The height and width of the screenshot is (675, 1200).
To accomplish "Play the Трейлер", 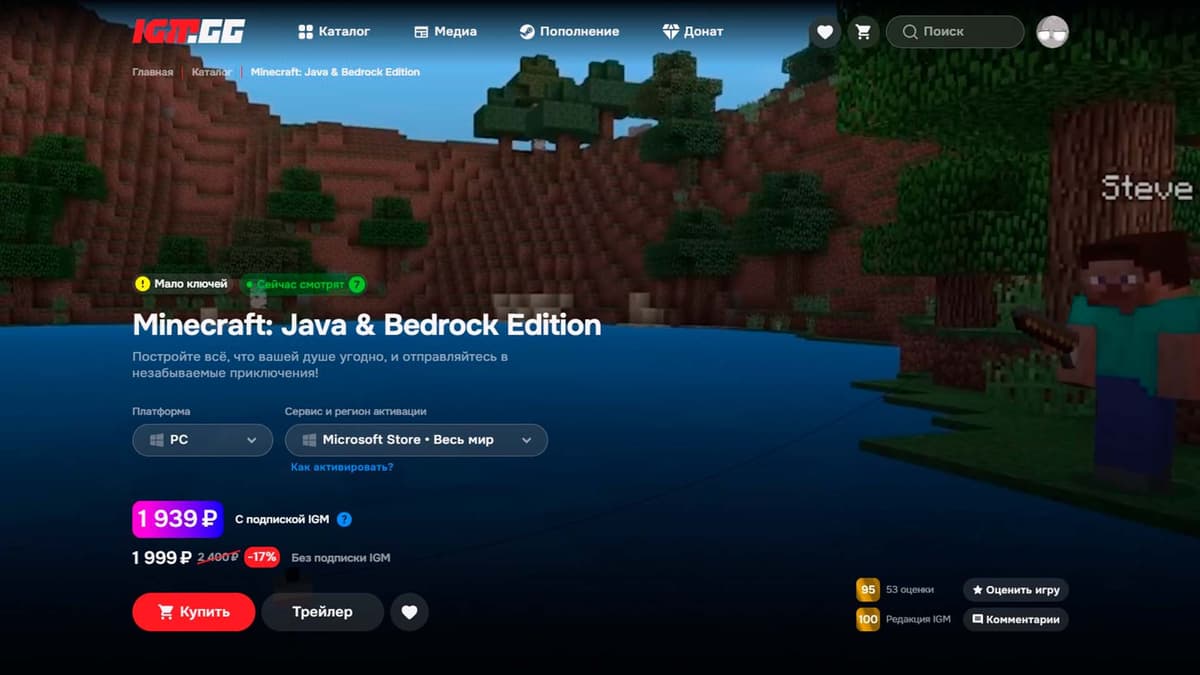I will (x=322, y=612).
